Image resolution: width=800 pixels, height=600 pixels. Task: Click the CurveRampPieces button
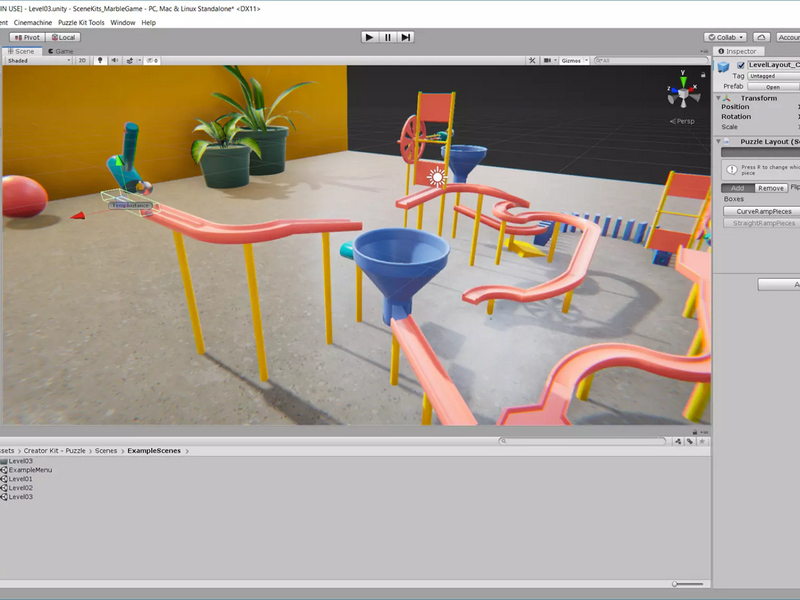click(764, 211)
